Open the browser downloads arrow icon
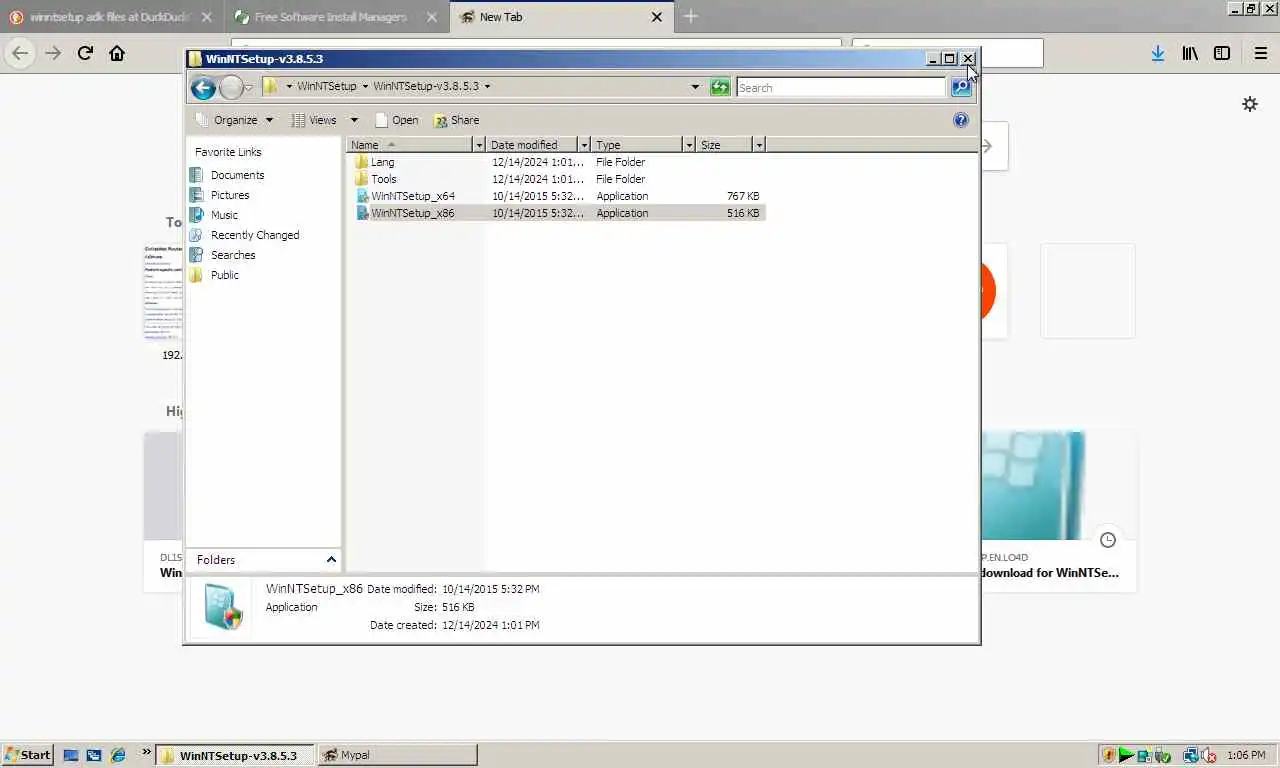1280x768 pixels. [x=1157, y=54]
